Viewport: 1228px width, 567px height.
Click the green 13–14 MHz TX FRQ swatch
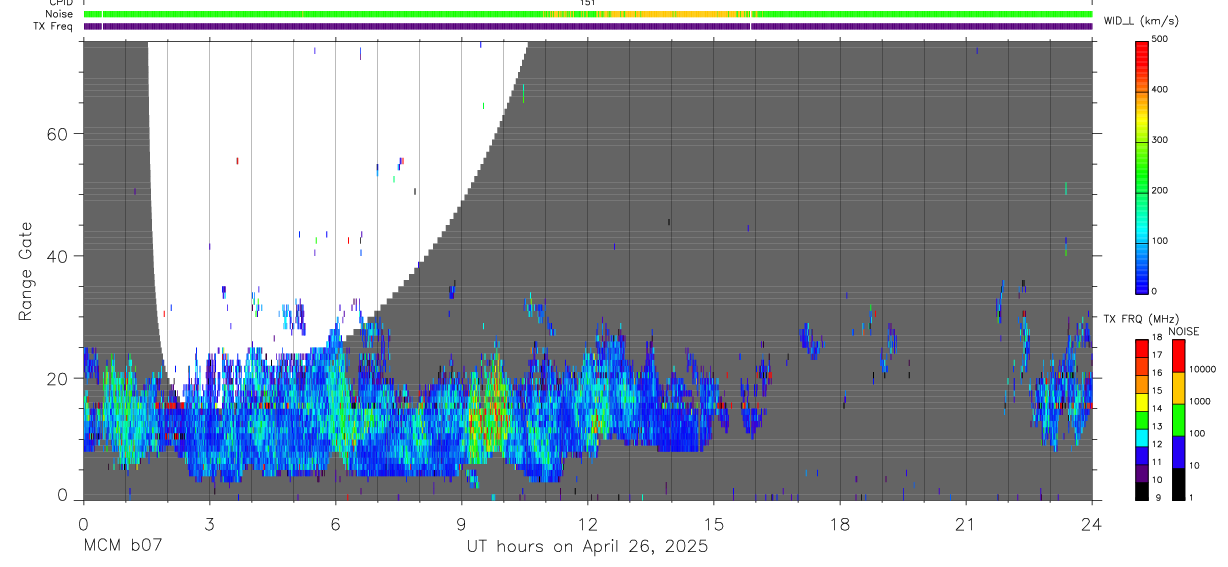point(1141,419)
